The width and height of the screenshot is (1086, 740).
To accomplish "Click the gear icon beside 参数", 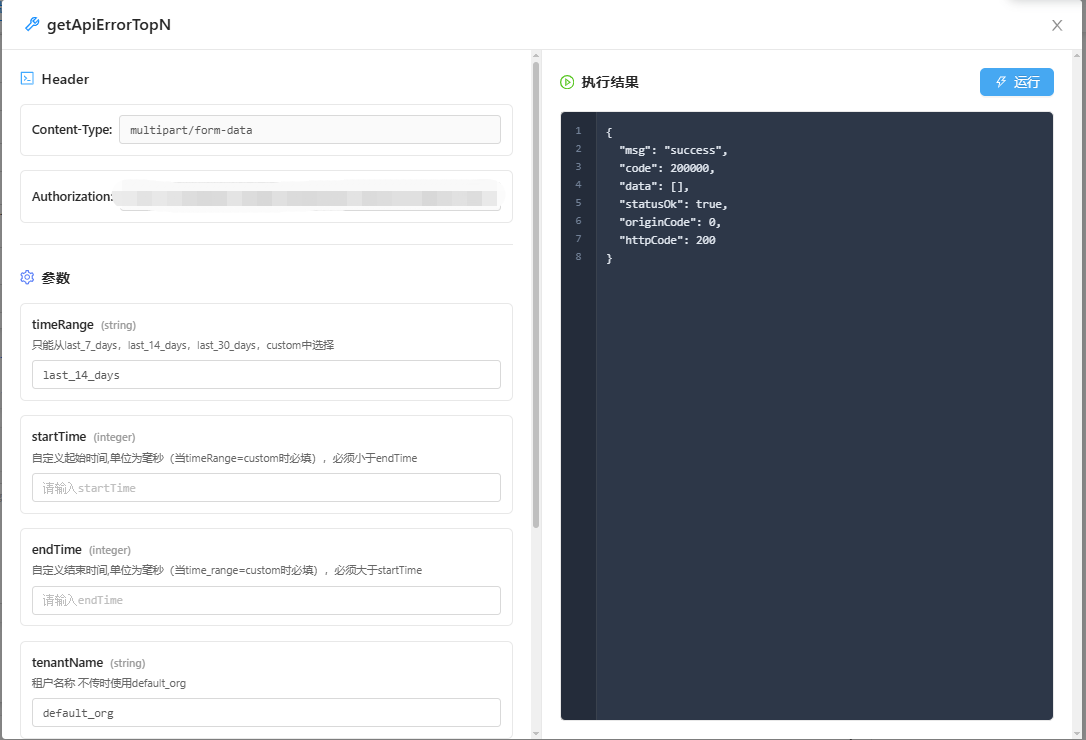I will coord(27,278).
